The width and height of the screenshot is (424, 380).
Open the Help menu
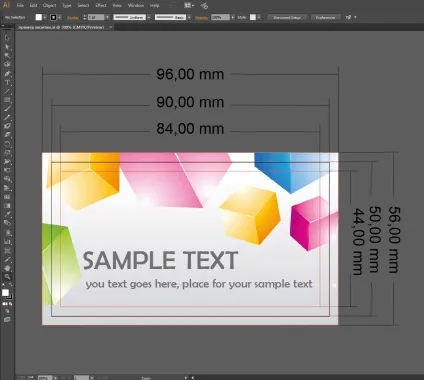[154, 5]
